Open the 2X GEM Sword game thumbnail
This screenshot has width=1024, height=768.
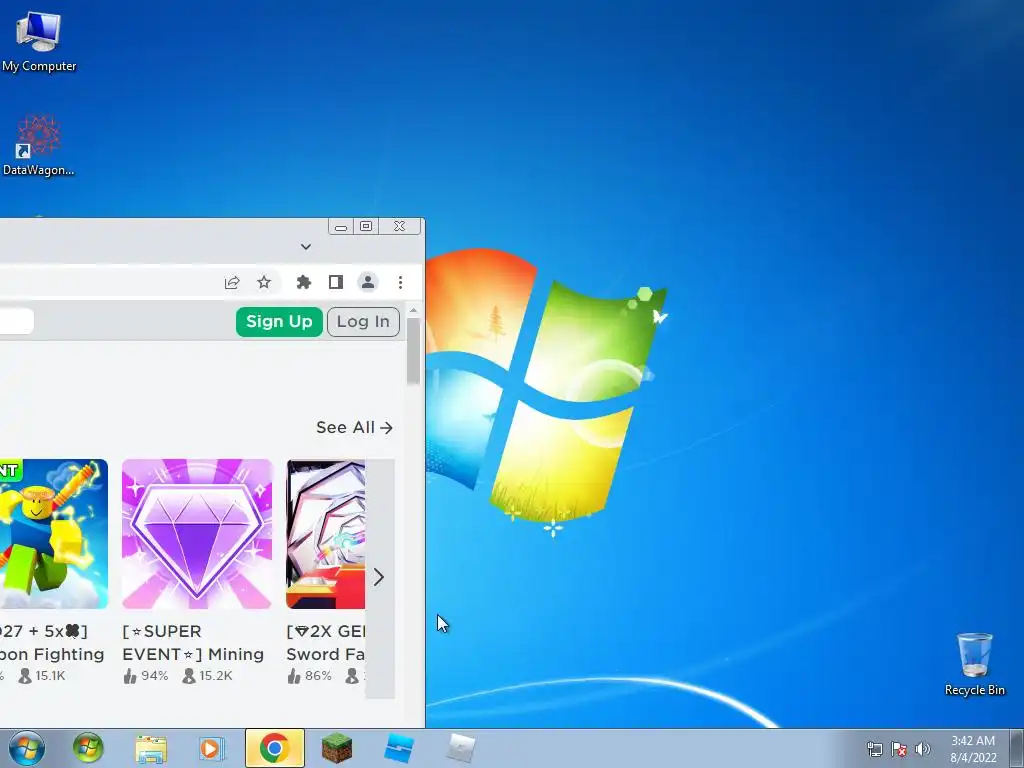tap(325, 534)
